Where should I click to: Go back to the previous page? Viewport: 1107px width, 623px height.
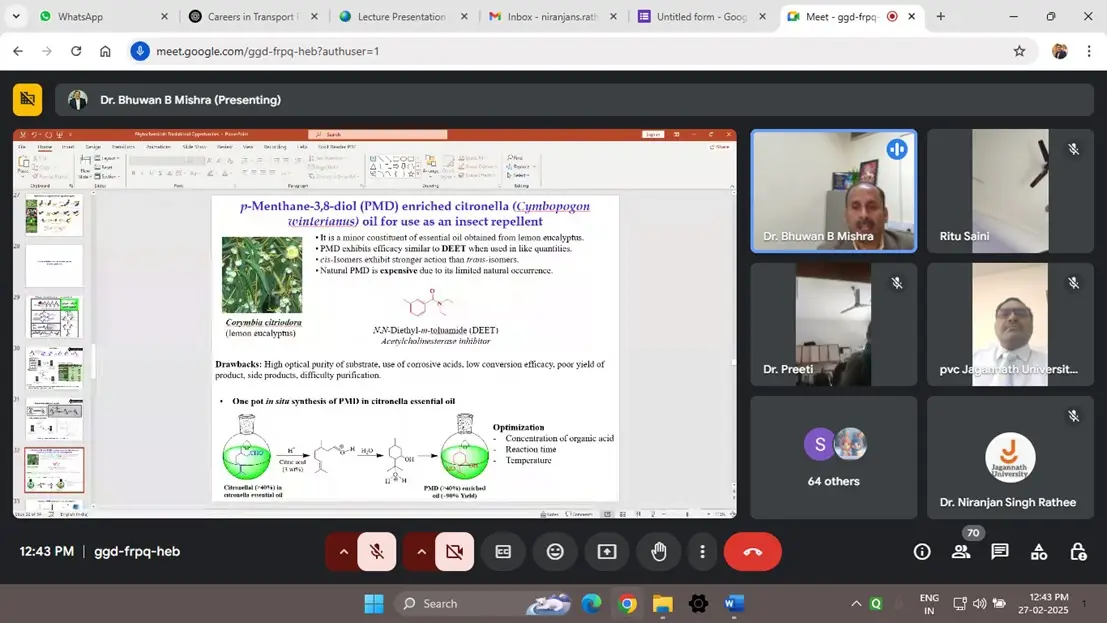click(x=18, y=51)
